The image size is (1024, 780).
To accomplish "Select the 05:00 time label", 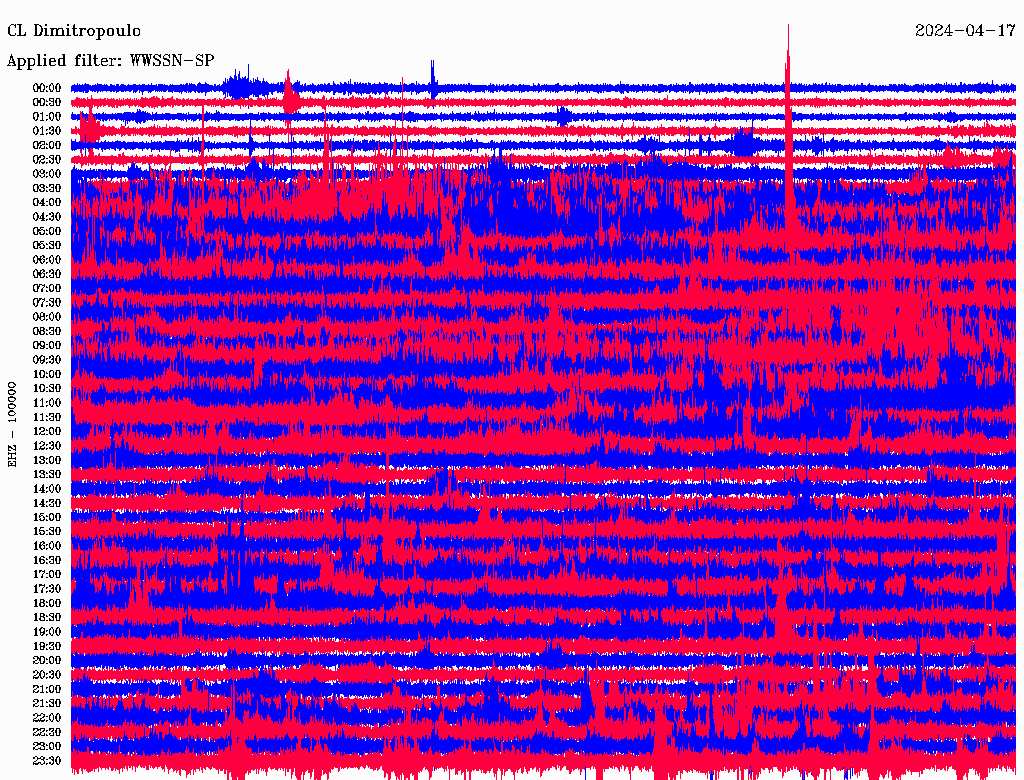I will [x=47, y=231].
